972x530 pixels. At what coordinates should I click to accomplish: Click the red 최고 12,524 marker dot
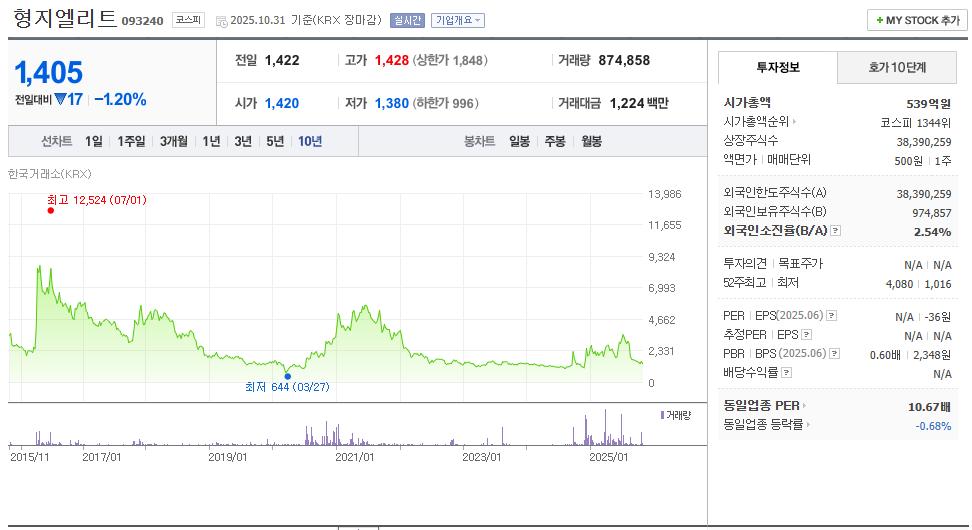coord(51,211)
